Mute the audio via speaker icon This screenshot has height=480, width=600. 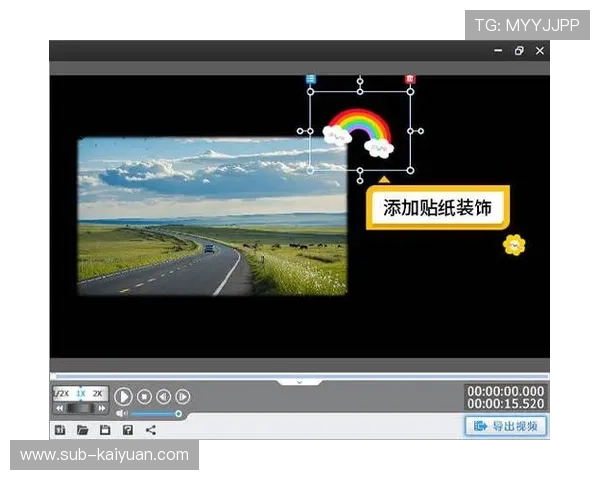coord(121,414)
